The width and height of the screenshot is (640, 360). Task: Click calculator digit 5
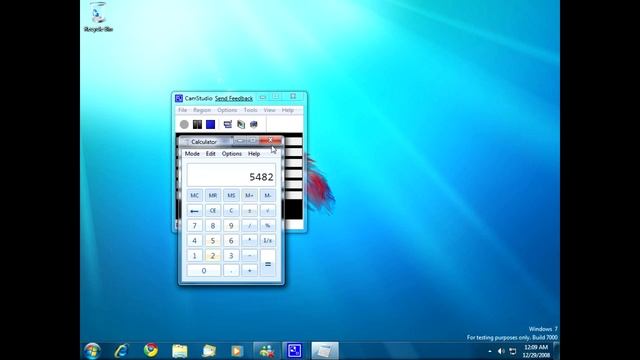click(x=213, y=241)
